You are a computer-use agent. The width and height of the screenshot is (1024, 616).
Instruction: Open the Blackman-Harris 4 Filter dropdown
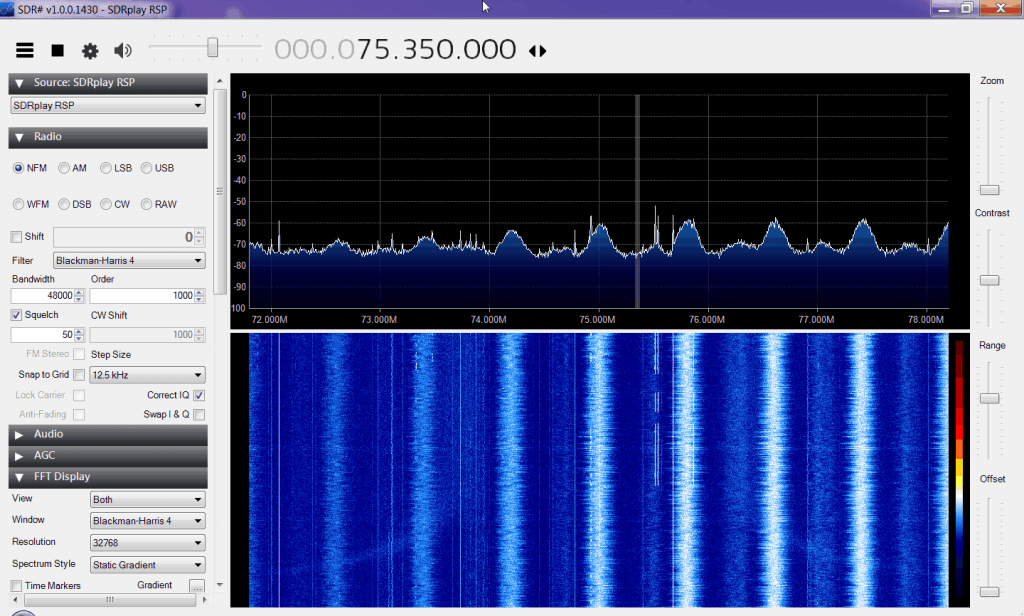(x=128, y=259)
